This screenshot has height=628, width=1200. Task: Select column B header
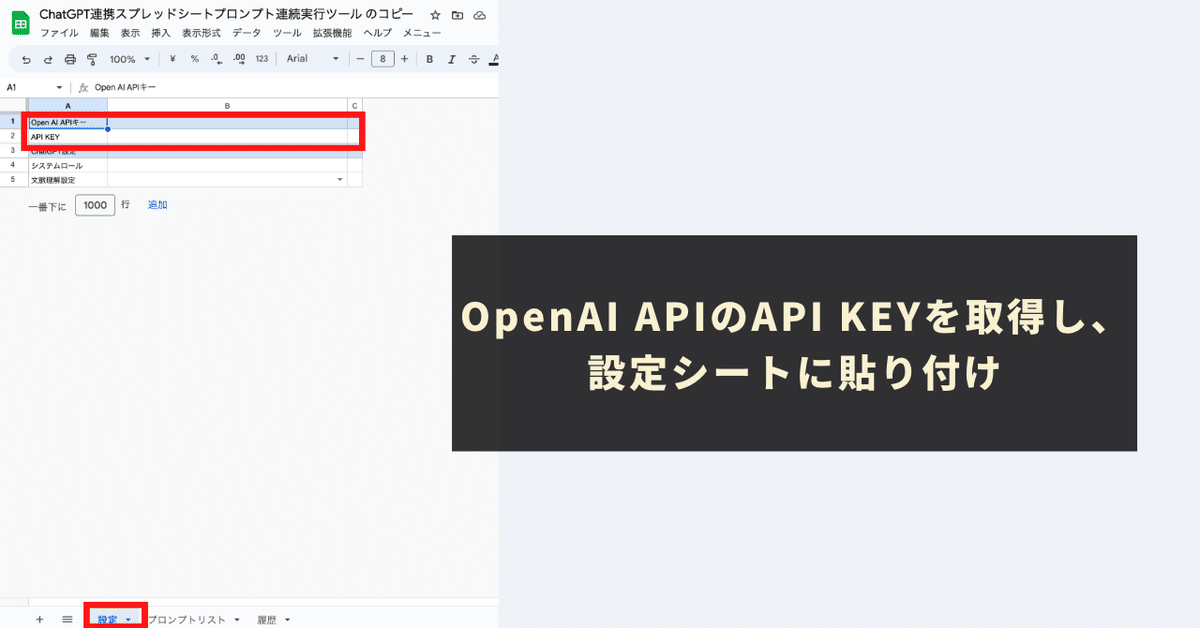click(227, 105)
